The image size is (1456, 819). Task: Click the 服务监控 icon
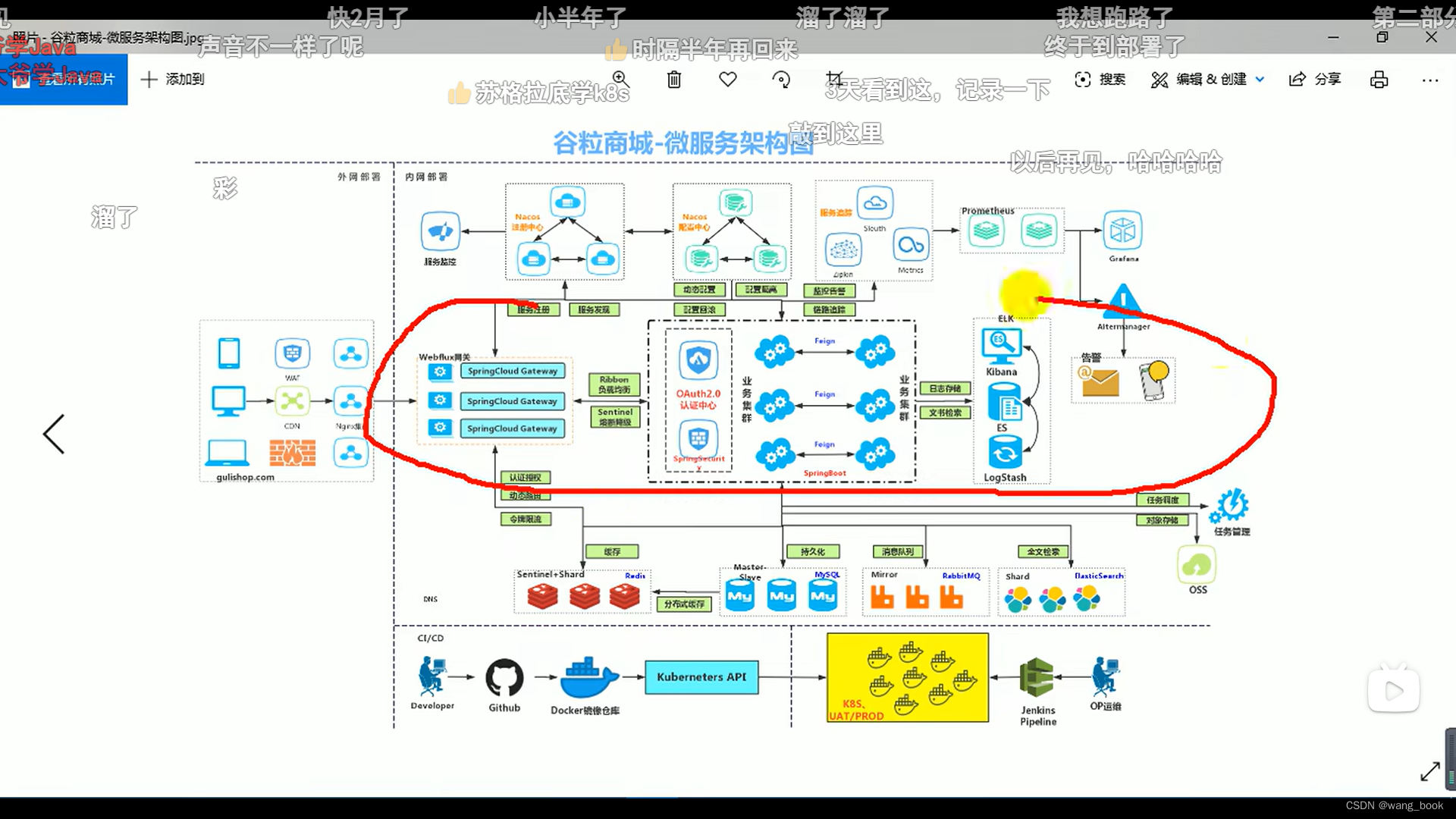point(441,231)
